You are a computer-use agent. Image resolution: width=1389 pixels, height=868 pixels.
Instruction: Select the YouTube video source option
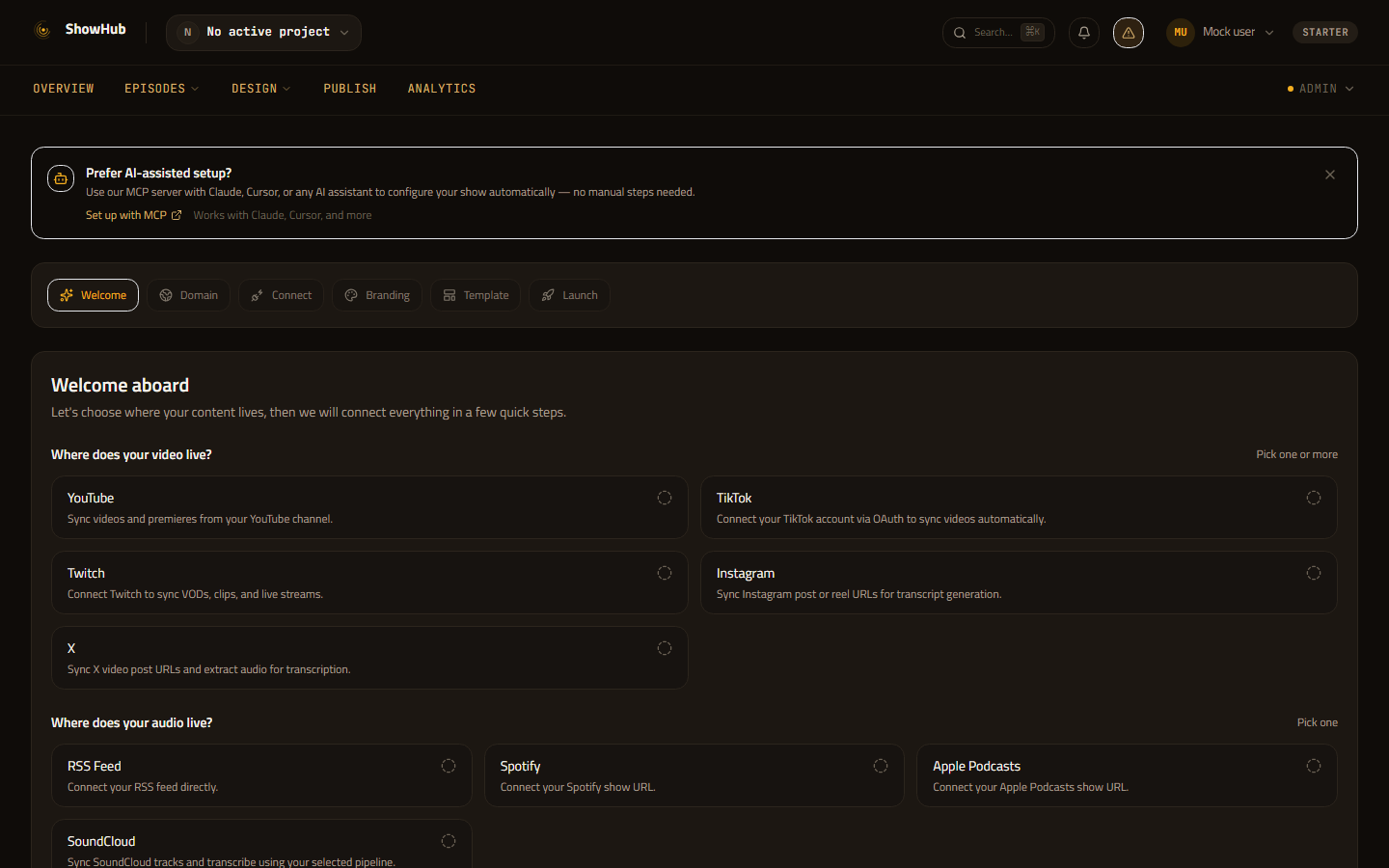coord(369,507)
